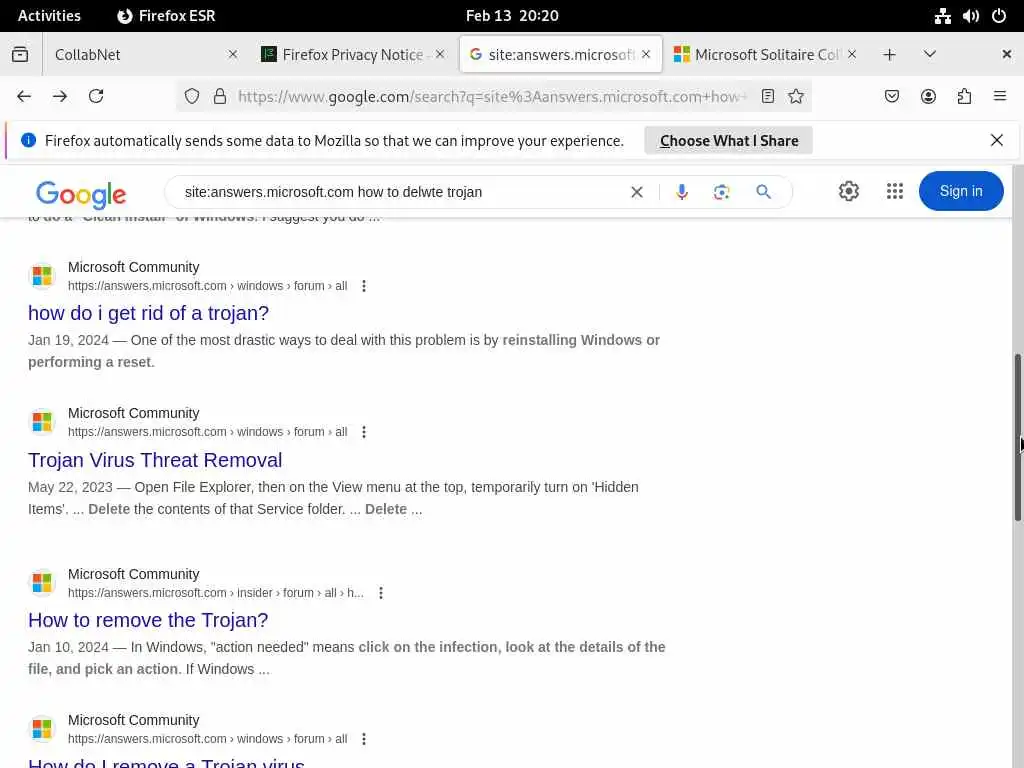Clear the Google search box text
The width and height of the screenshot is (1024, 768).
pos(637,192)
